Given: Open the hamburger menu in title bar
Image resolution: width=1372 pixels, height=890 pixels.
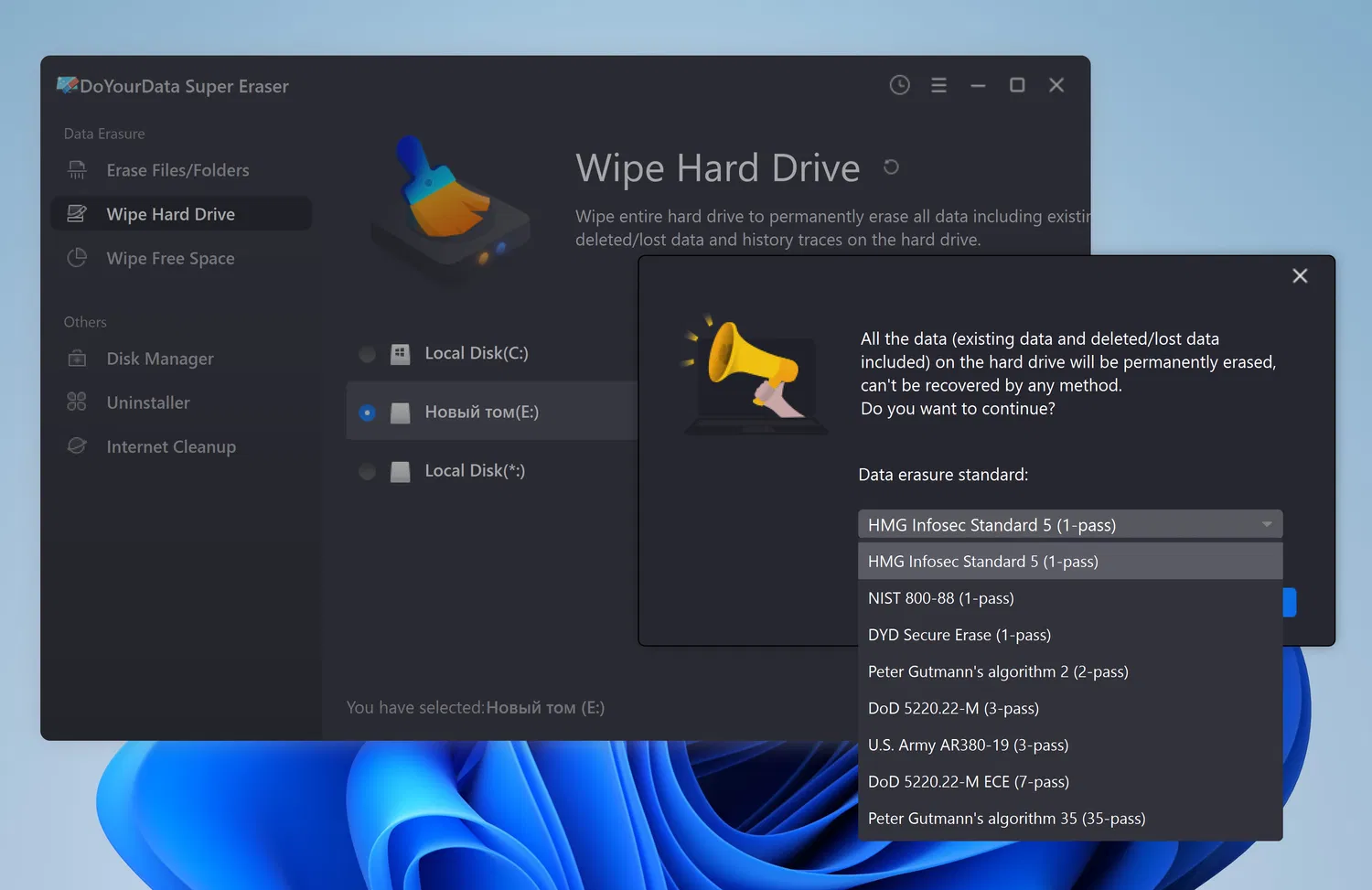Looking at the screenshot, I should [x=938, y=85].
